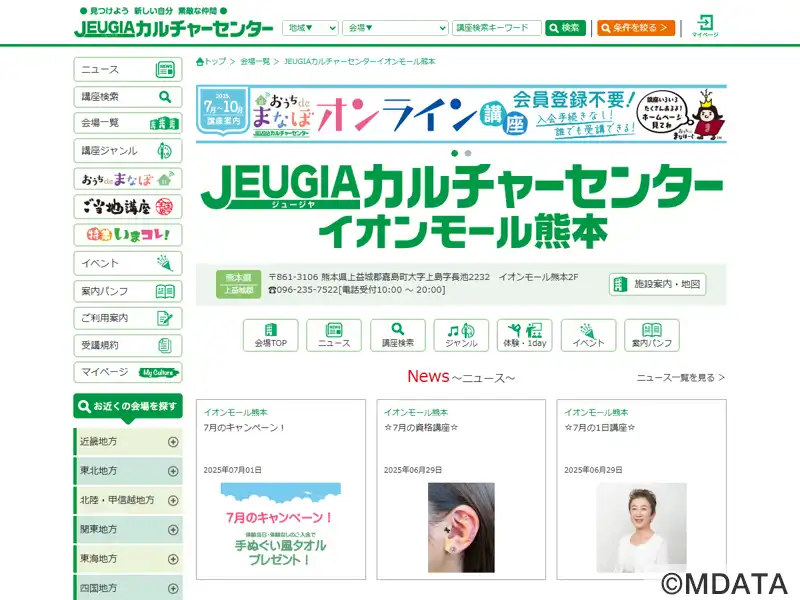Open 会場一覧 in the sidebar menu

click(128, 123)
